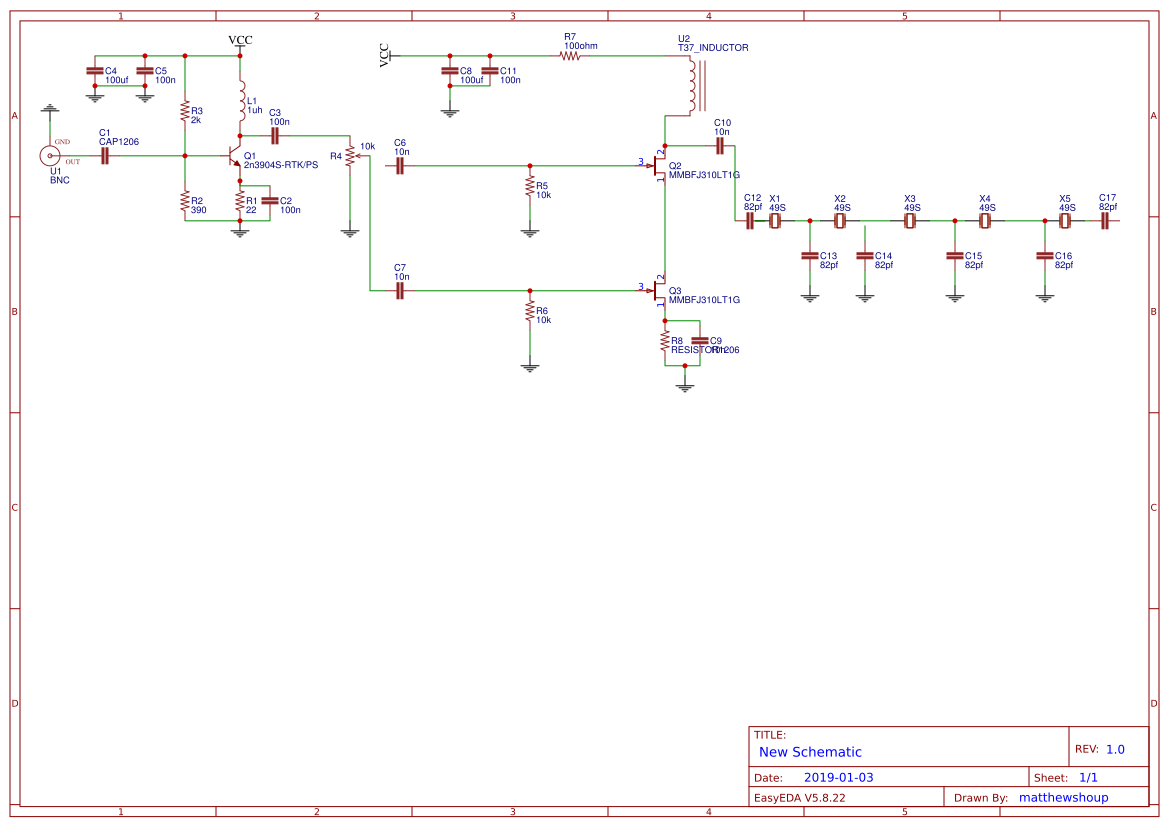Select the U2 T37 inductor coil symbol
The height and width of the screenshot is (827, 1169).
click(x=695, y=85)
